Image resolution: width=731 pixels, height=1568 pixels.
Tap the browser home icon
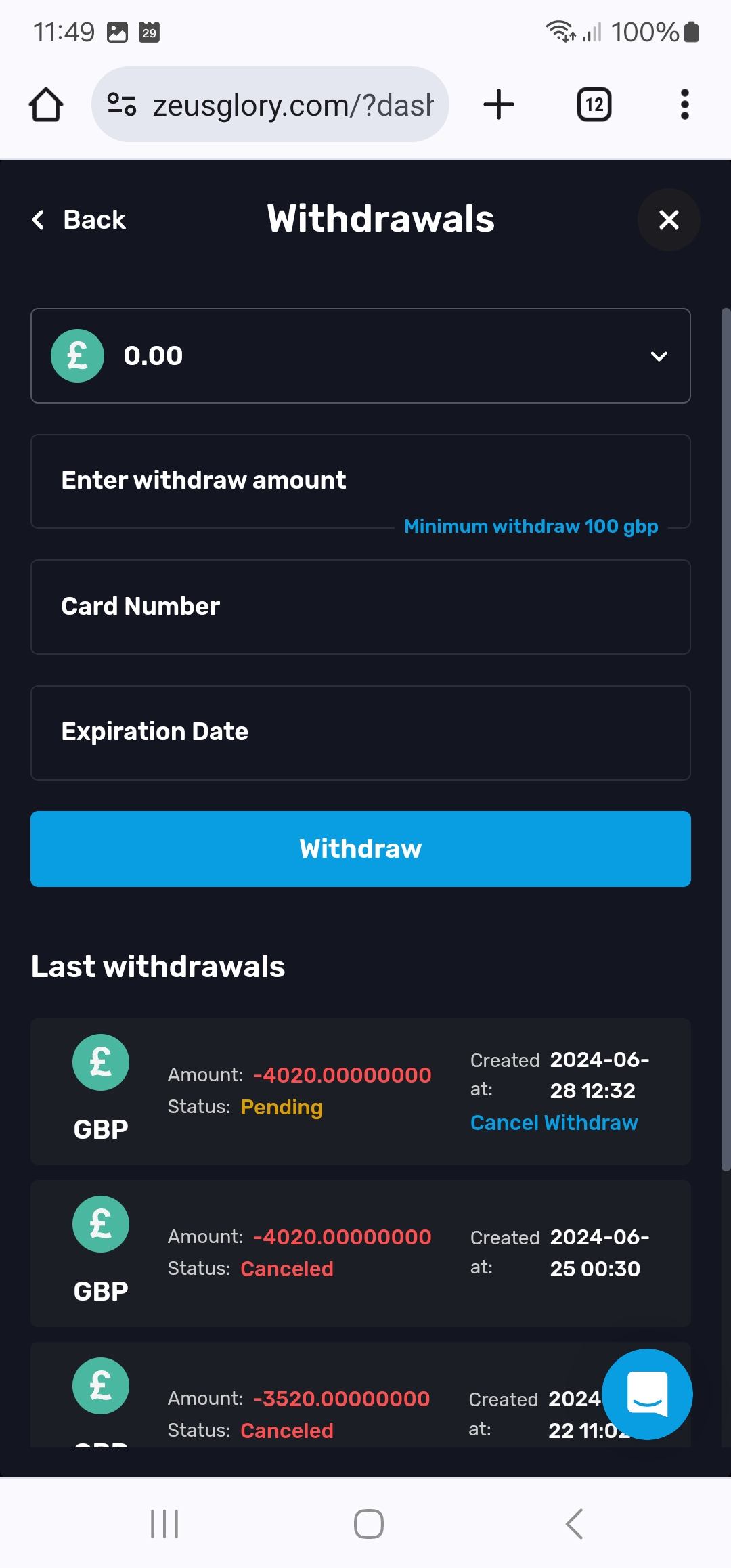[46, 105]
